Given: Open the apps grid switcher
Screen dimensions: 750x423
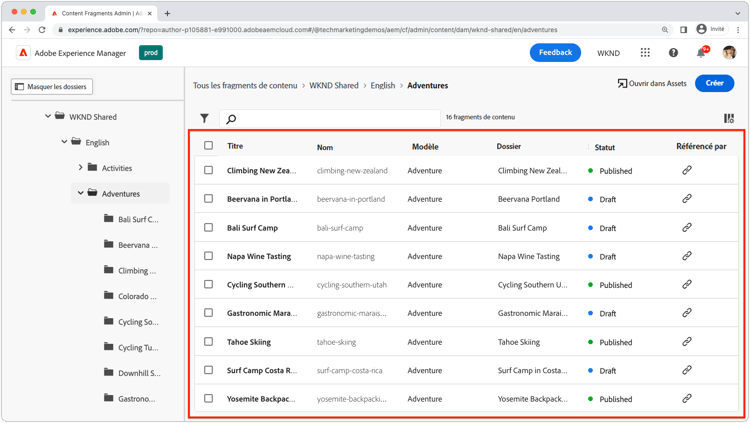Looking at the screenshot, I should [x=645, y=53].
